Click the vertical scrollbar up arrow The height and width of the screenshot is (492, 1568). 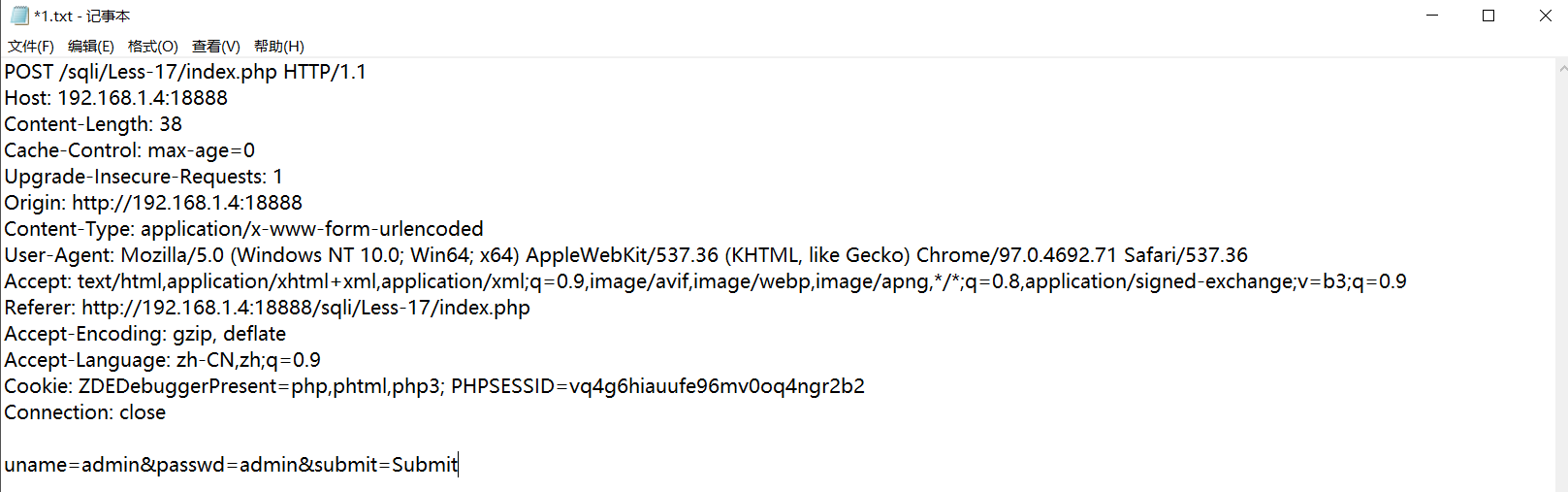1562,69
